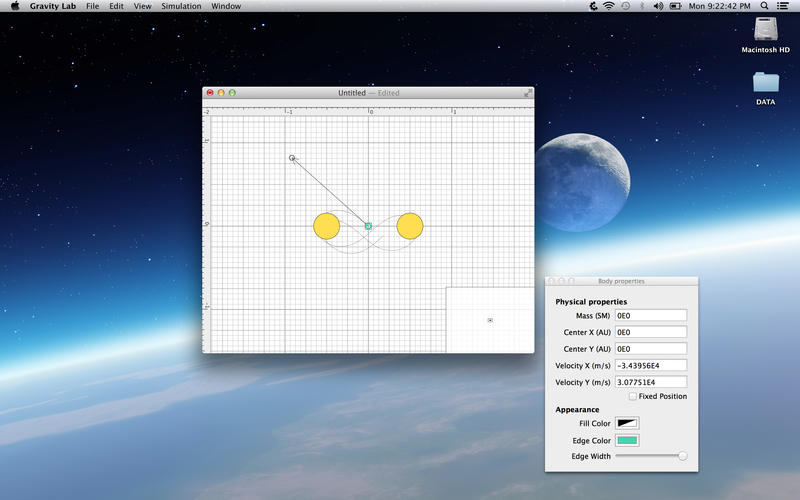800x500 pixels.
Task: Click the small teal body at origin
Action: [x=368, y=227]
